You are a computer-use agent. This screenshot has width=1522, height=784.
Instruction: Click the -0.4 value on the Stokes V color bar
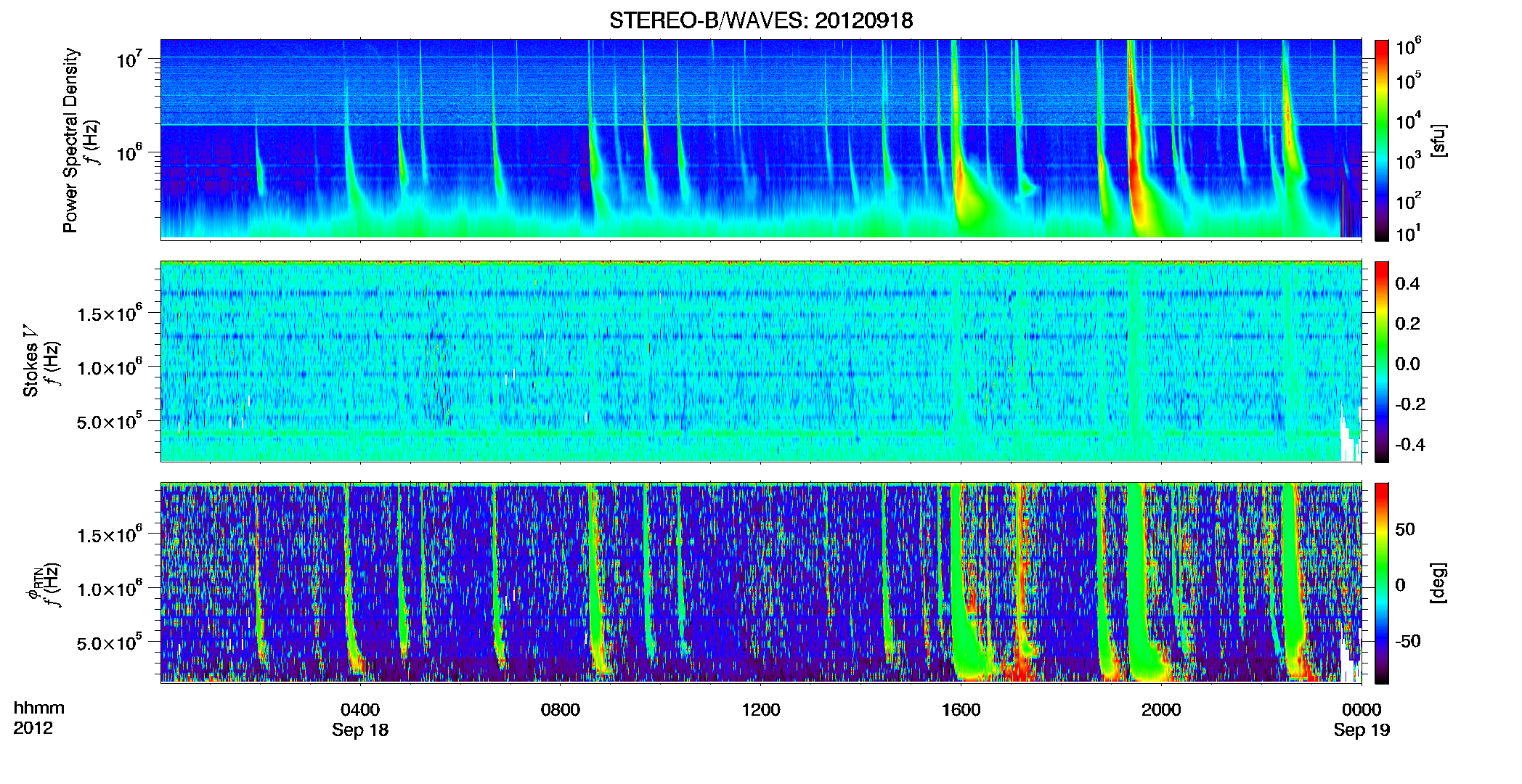[1410, 444]
